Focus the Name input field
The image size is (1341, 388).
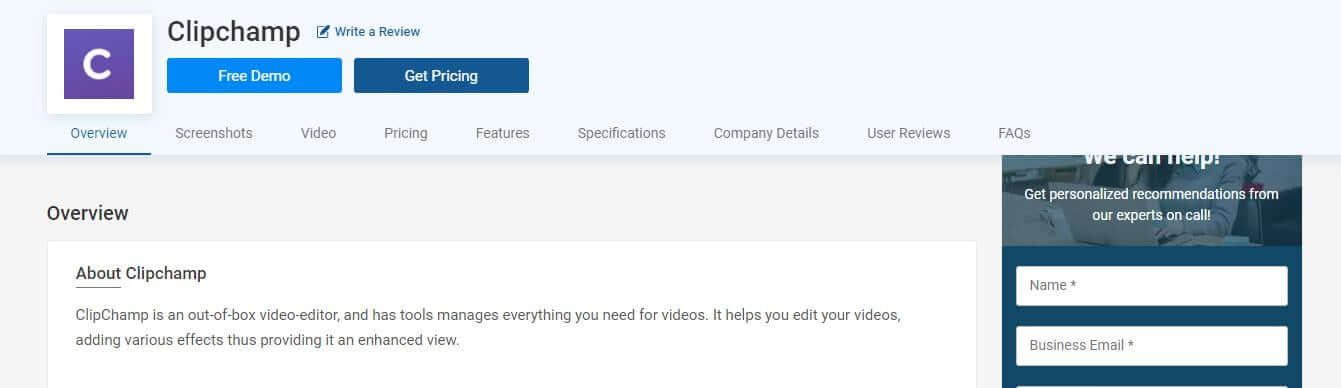click(1152, 286)
